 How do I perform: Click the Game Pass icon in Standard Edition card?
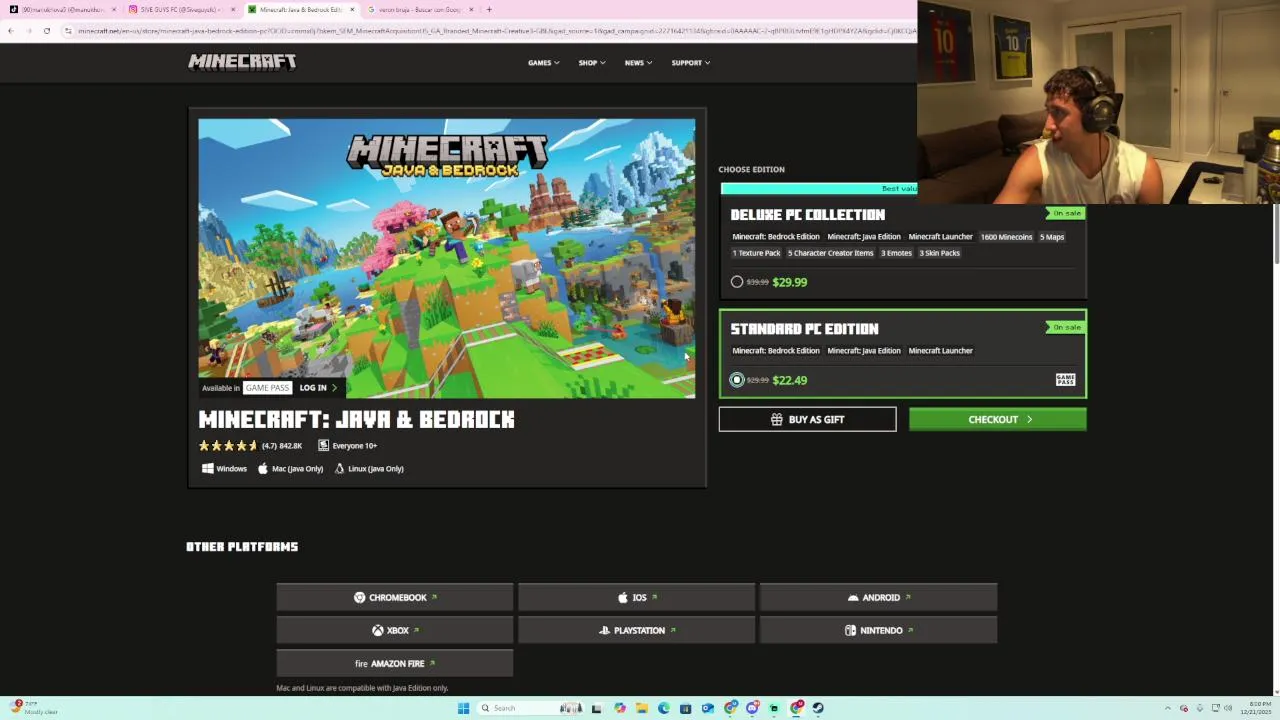[1065, 380]
